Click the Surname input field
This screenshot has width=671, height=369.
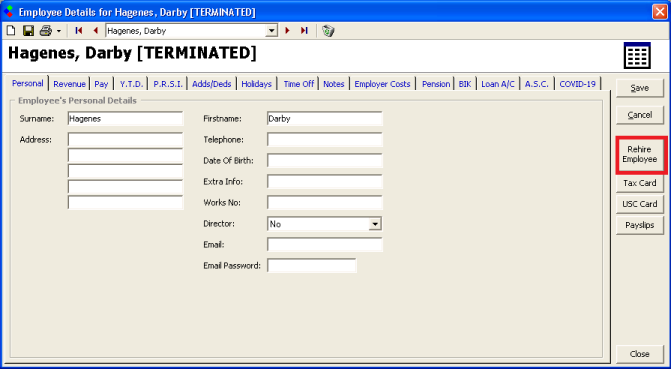coord(125,119)
